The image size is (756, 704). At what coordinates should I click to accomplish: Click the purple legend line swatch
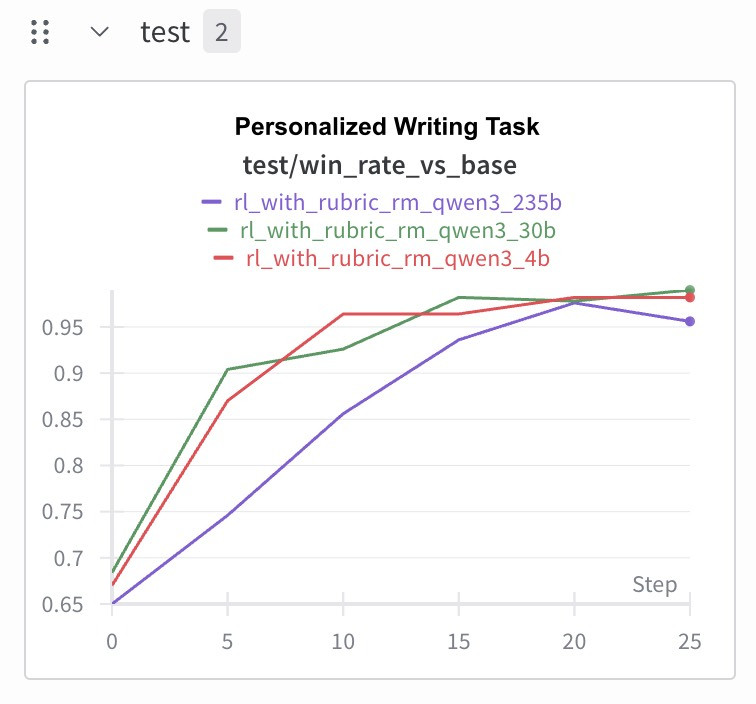(212, 202)
